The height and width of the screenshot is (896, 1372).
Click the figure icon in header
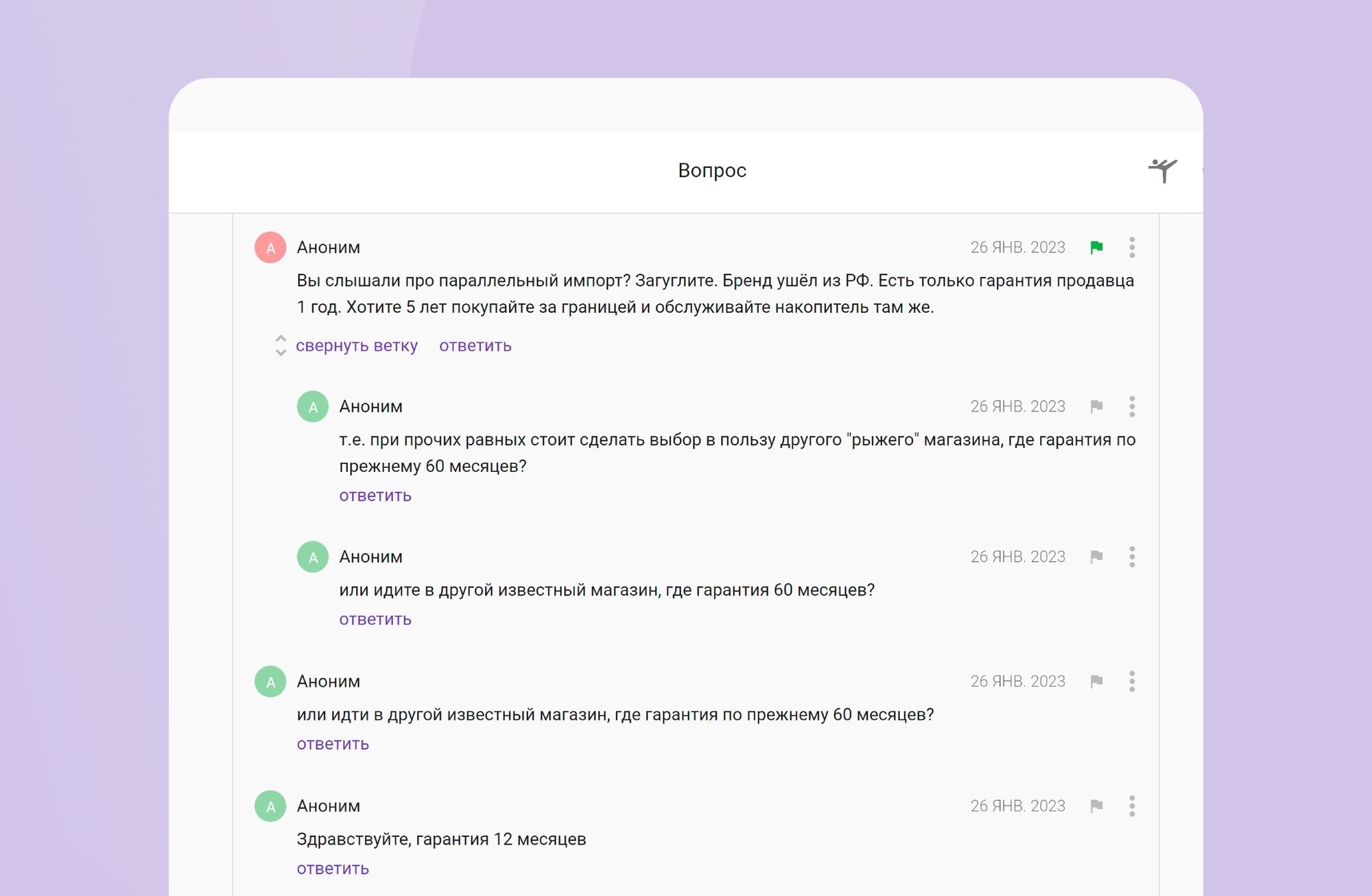(x=1163, y=170)
